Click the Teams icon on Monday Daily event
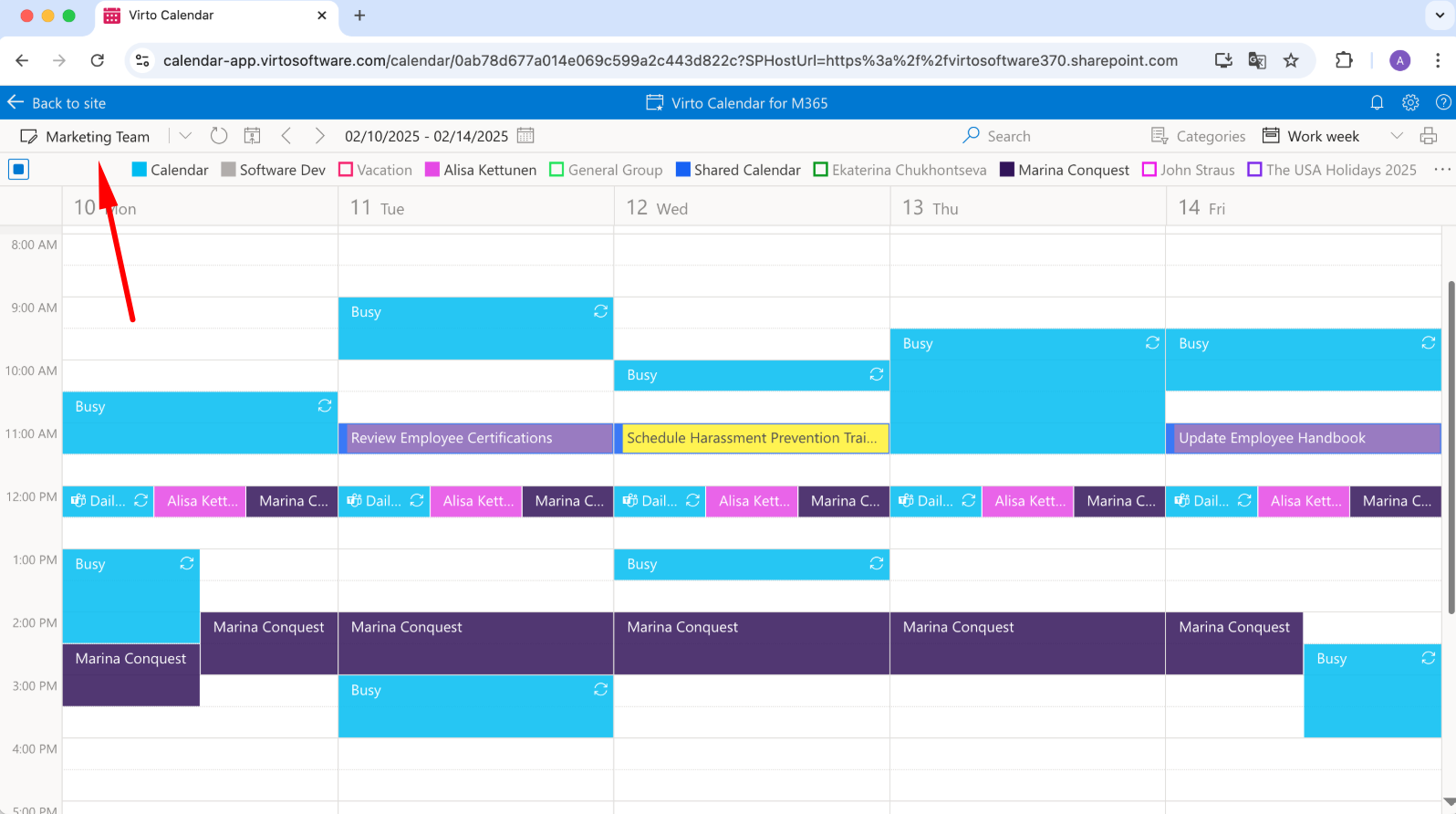This screenshot has width=1456, height=814. [79, 501]
